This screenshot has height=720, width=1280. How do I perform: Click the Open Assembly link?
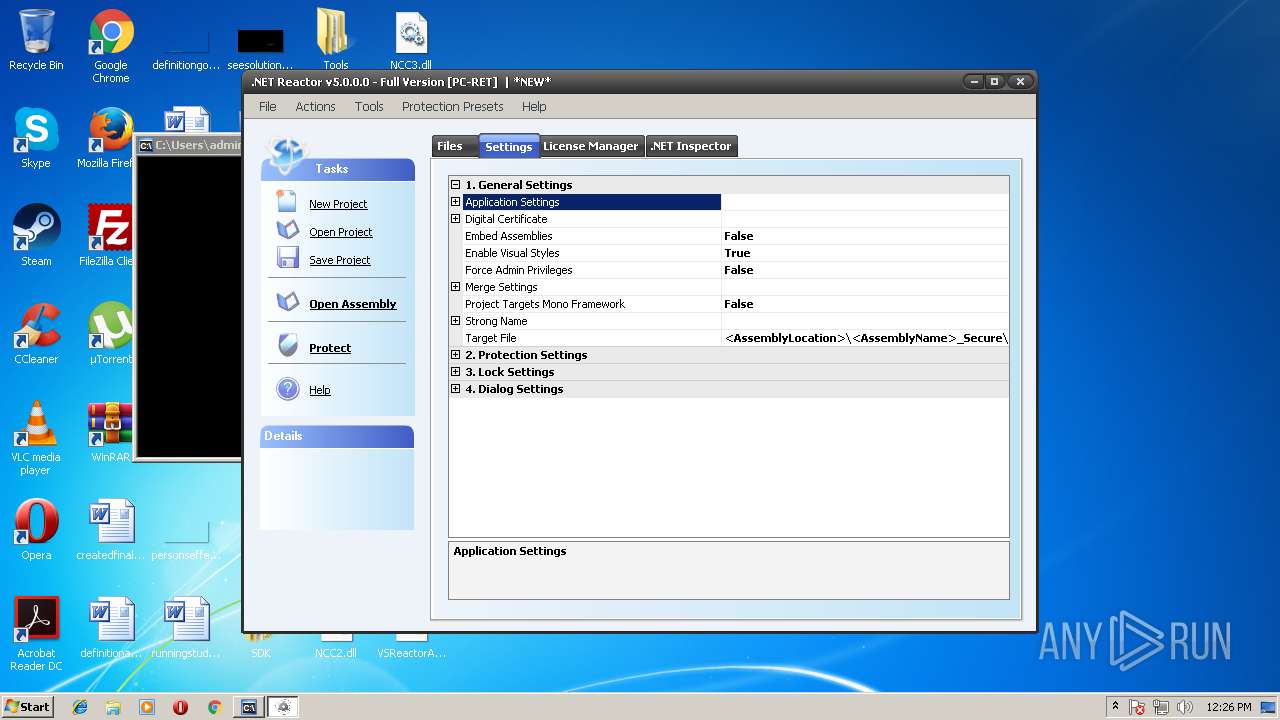click(x=352, y=304)
